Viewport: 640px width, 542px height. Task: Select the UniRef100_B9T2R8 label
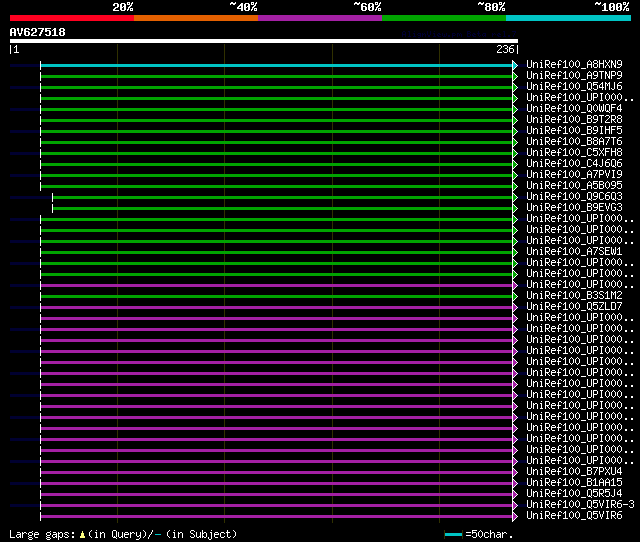point(574,120)
